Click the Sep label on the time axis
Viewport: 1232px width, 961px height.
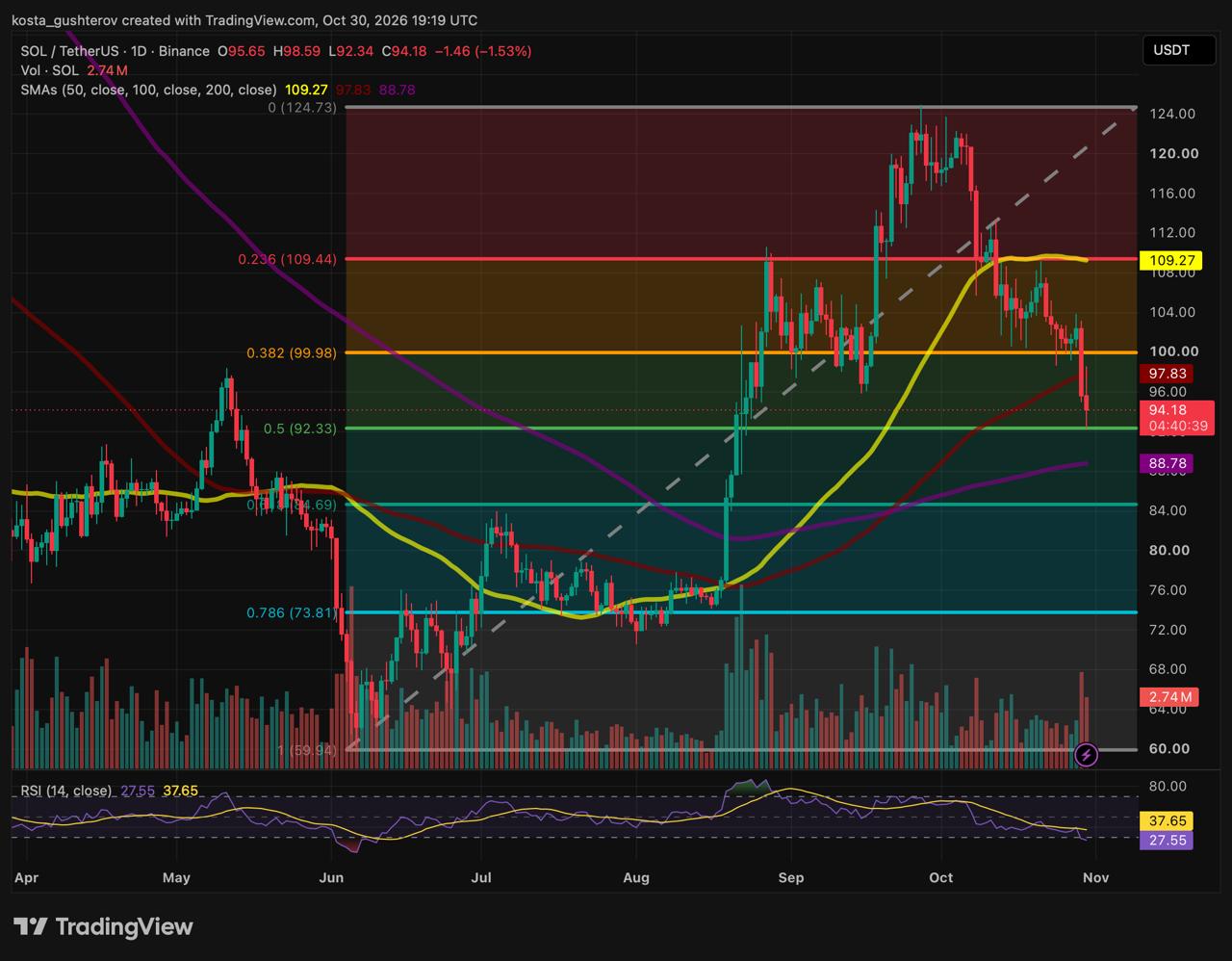790,877
